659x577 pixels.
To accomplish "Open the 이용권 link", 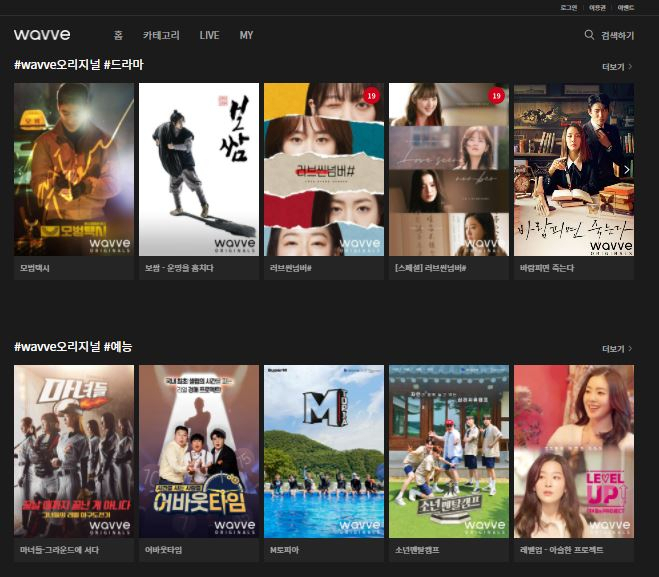I will [597, 8].
